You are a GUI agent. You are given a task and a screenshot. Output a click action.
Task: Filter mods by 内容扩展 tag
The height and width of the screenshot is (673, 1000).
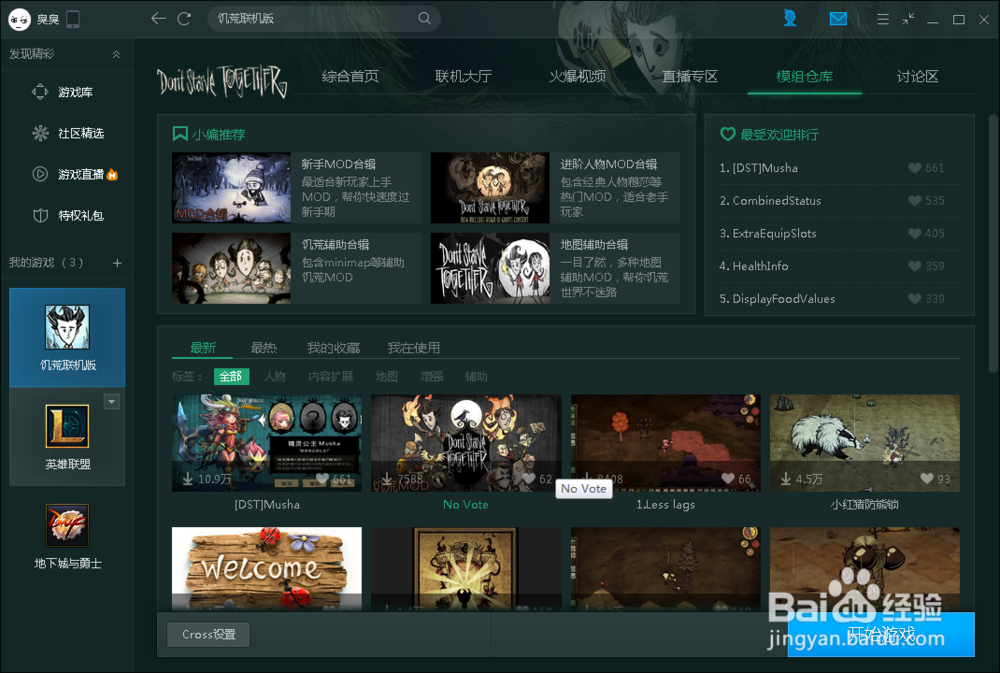pyautogui.click(x=330, y=376)
